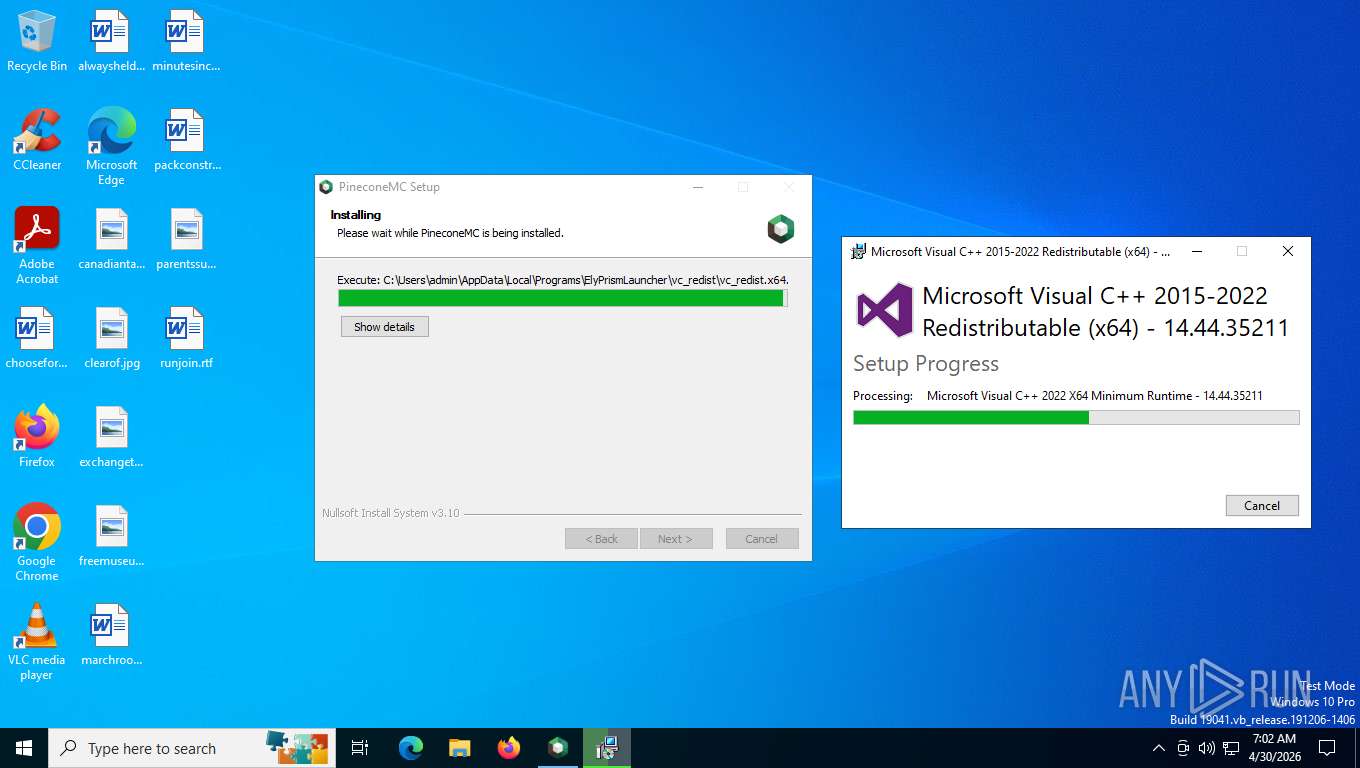Viewport: 1360px width, 768px height.
Task: Click the Execute path text in PineconeMC Setup
Action: 563,280
